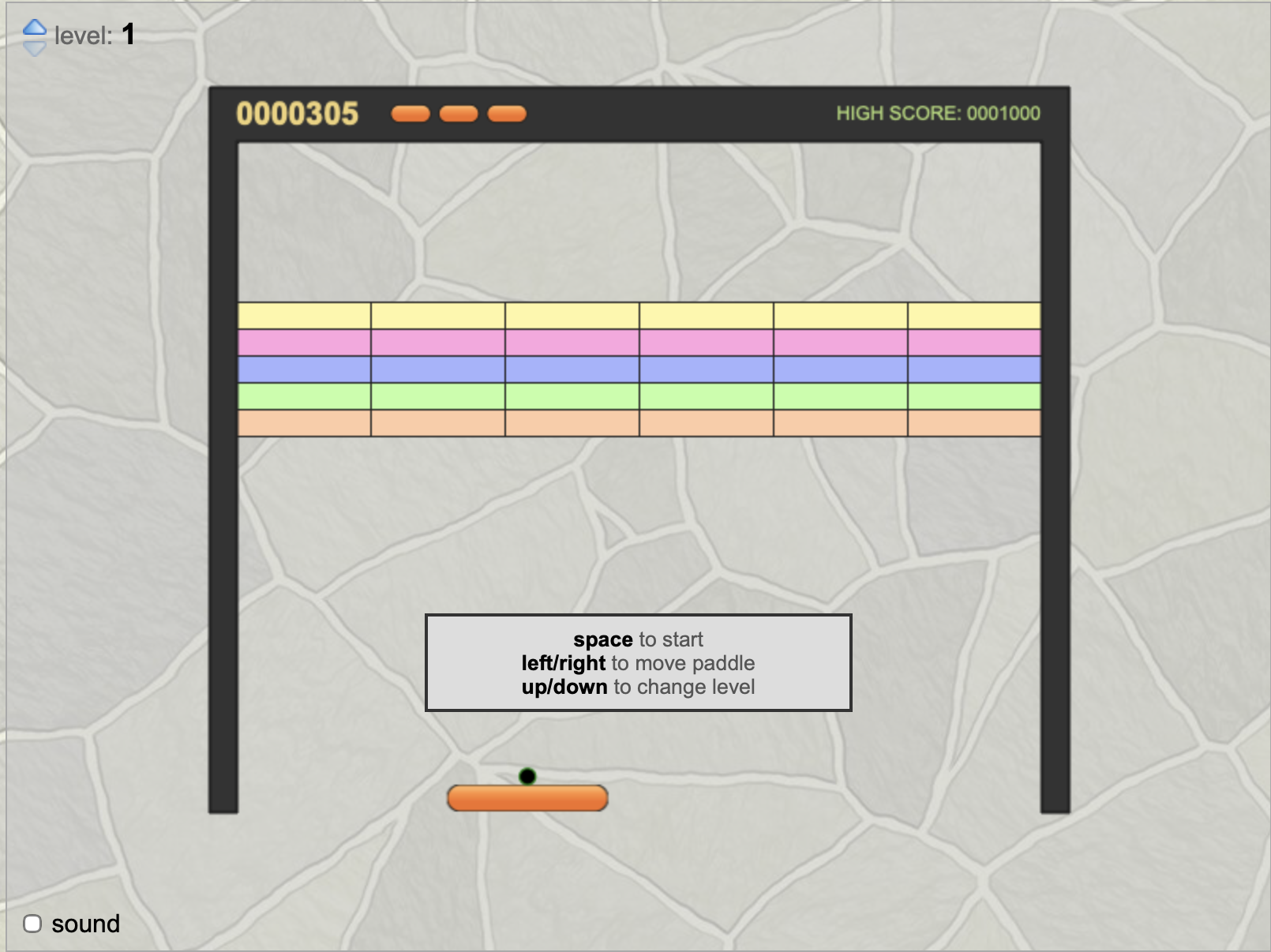1271x952 pixels.
Task: Enable the sound checkbox
Action: click(32, 924)
